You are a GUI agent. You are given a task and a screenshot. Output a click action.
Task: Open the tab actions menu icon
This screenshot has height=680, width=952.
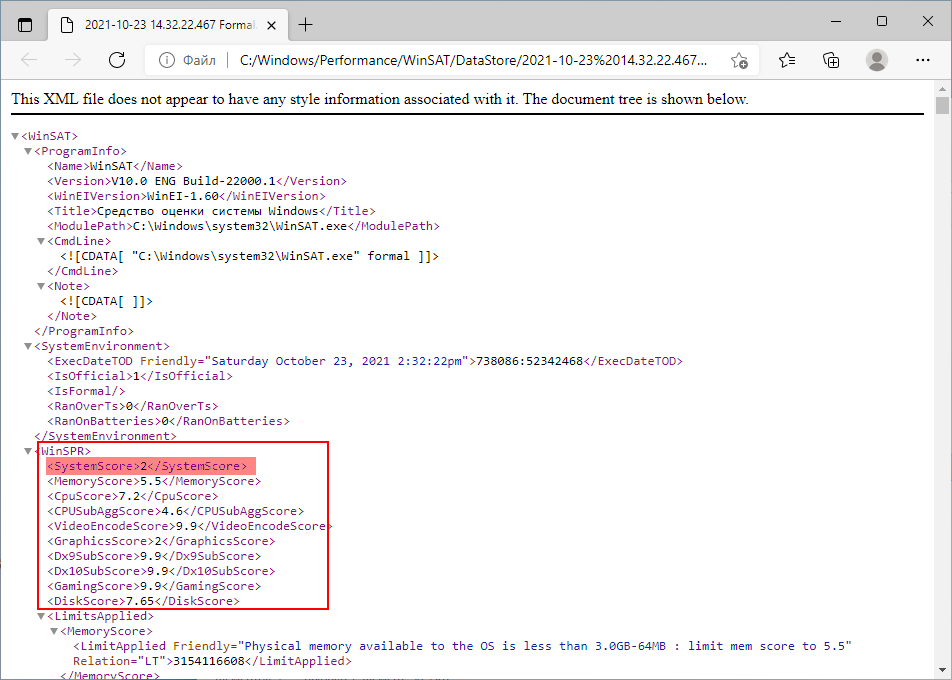point(24,22)
